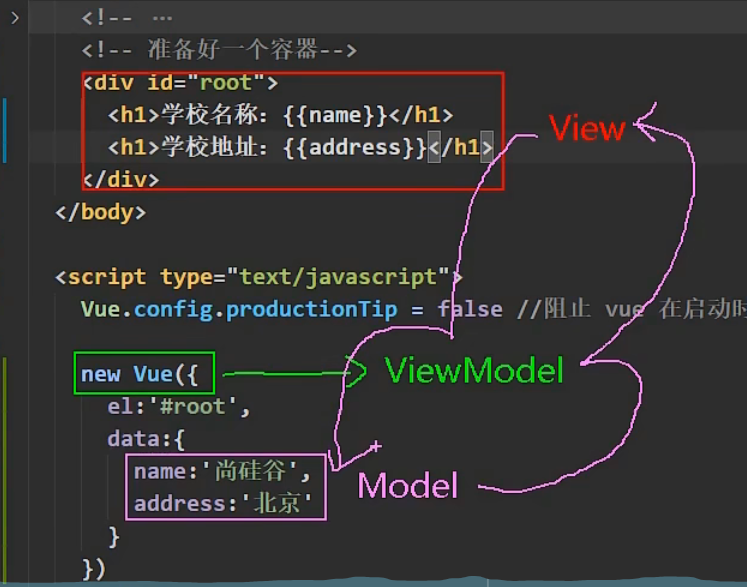Click the {{address}} interpolation expression

[x=355, y=148]
